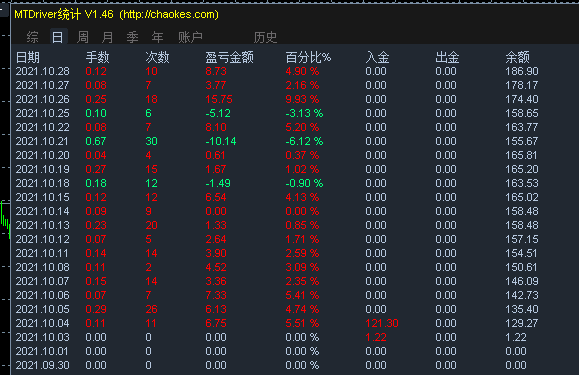Viewport: 579px width, 375px height.
Task: Click the 121.30 deposit value
Action: [x=382, y=324]
